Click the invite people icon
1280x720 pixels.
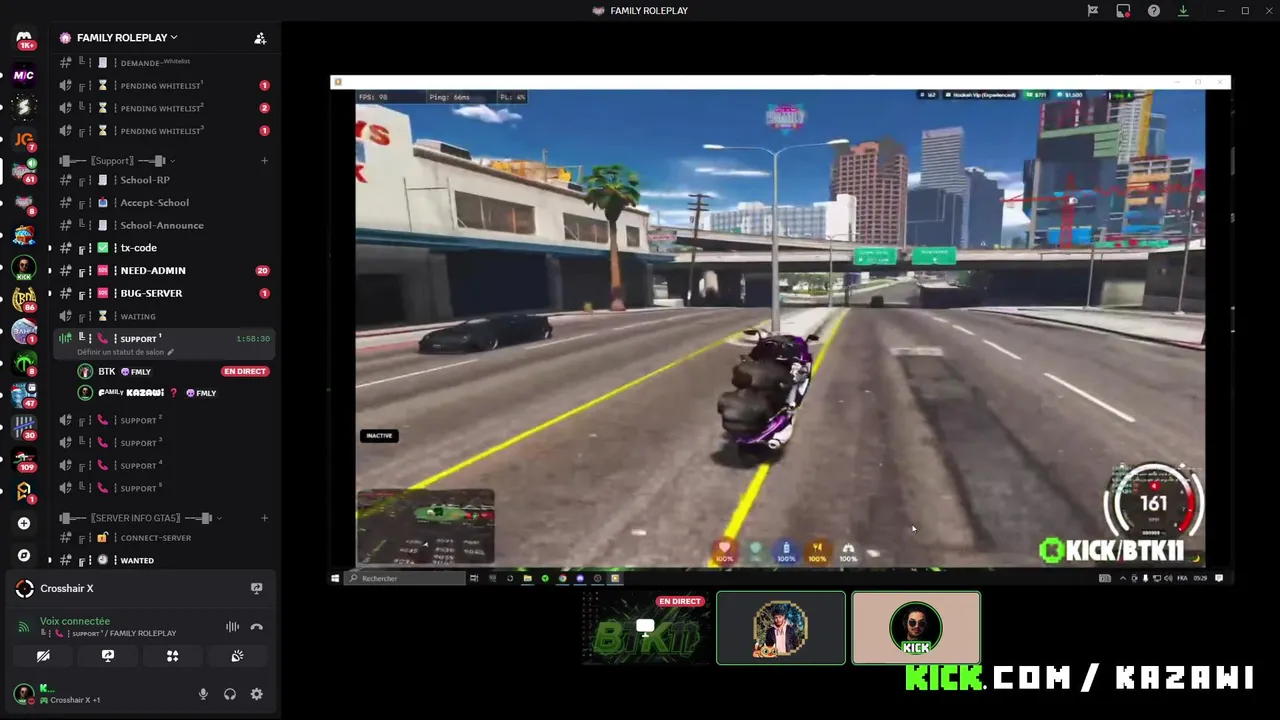click(260, 38)
